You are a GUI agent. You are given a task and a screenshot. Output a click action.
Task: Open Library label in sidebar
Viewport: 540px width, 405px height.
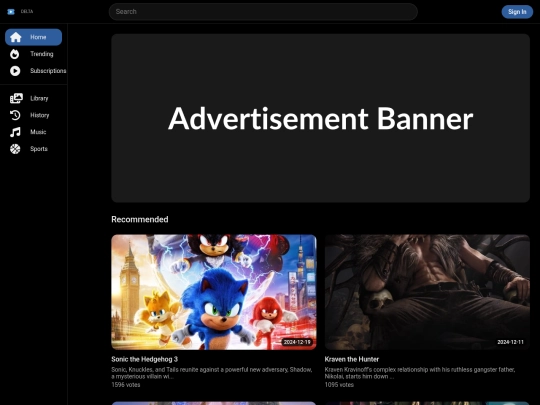click(39, 98)
